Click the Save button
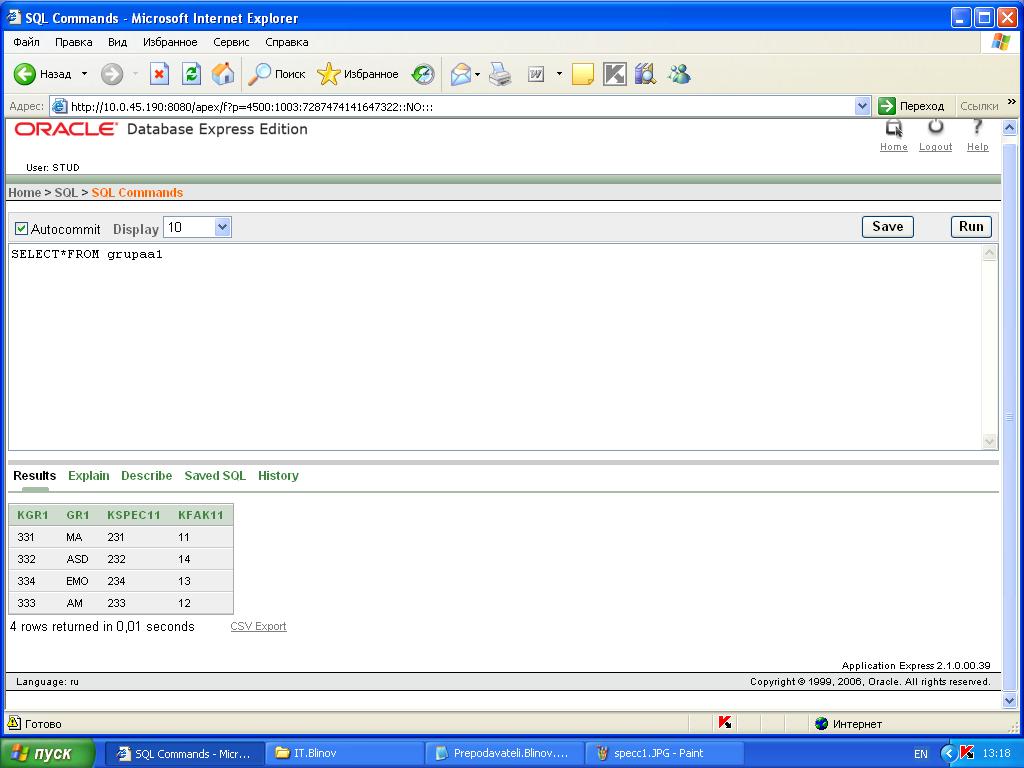Screen dimensions: 1024x768 (888, 227)
